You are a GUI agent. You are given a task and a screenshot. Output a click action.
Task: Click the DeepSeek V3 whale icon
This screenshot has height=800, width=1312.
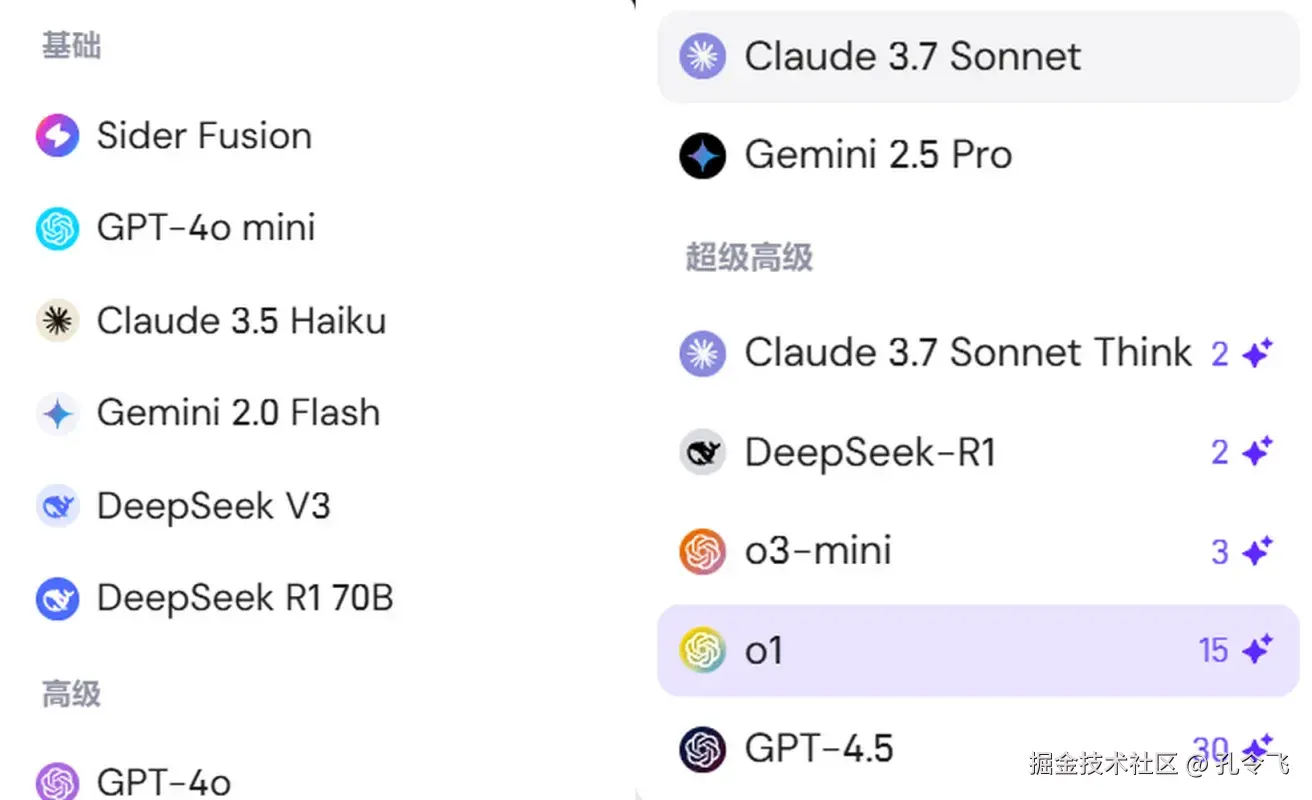click(x=57, y=506)
